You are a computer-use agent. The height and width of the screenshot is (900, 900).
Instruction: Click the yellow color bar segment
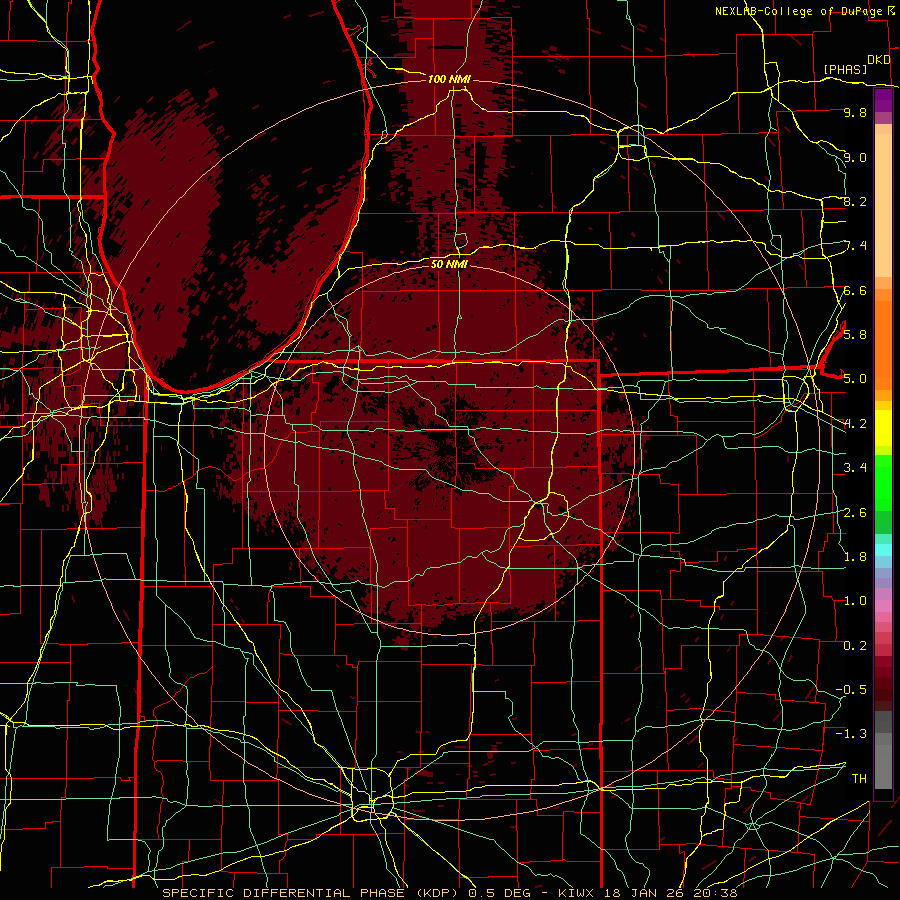[883, 428]
